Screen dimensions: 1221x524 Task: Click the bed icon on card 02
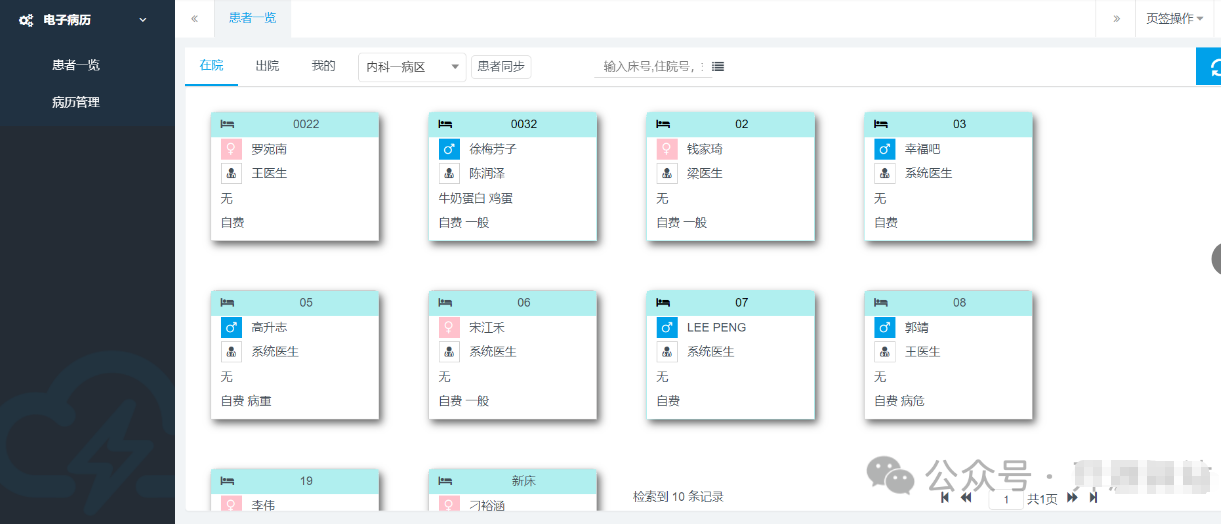tap(663, 124)
